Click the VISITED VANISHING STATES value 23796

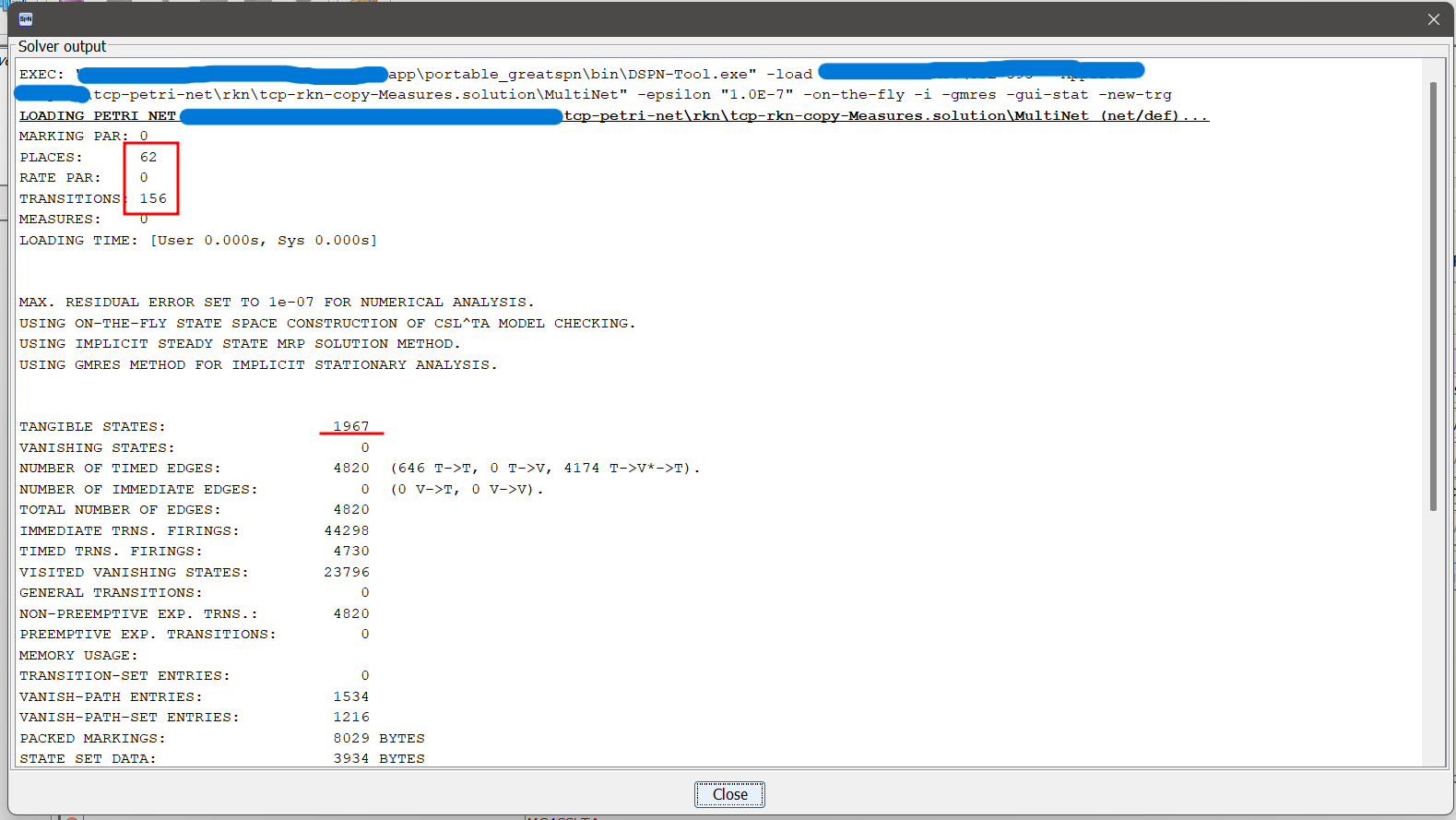point(347,572)
